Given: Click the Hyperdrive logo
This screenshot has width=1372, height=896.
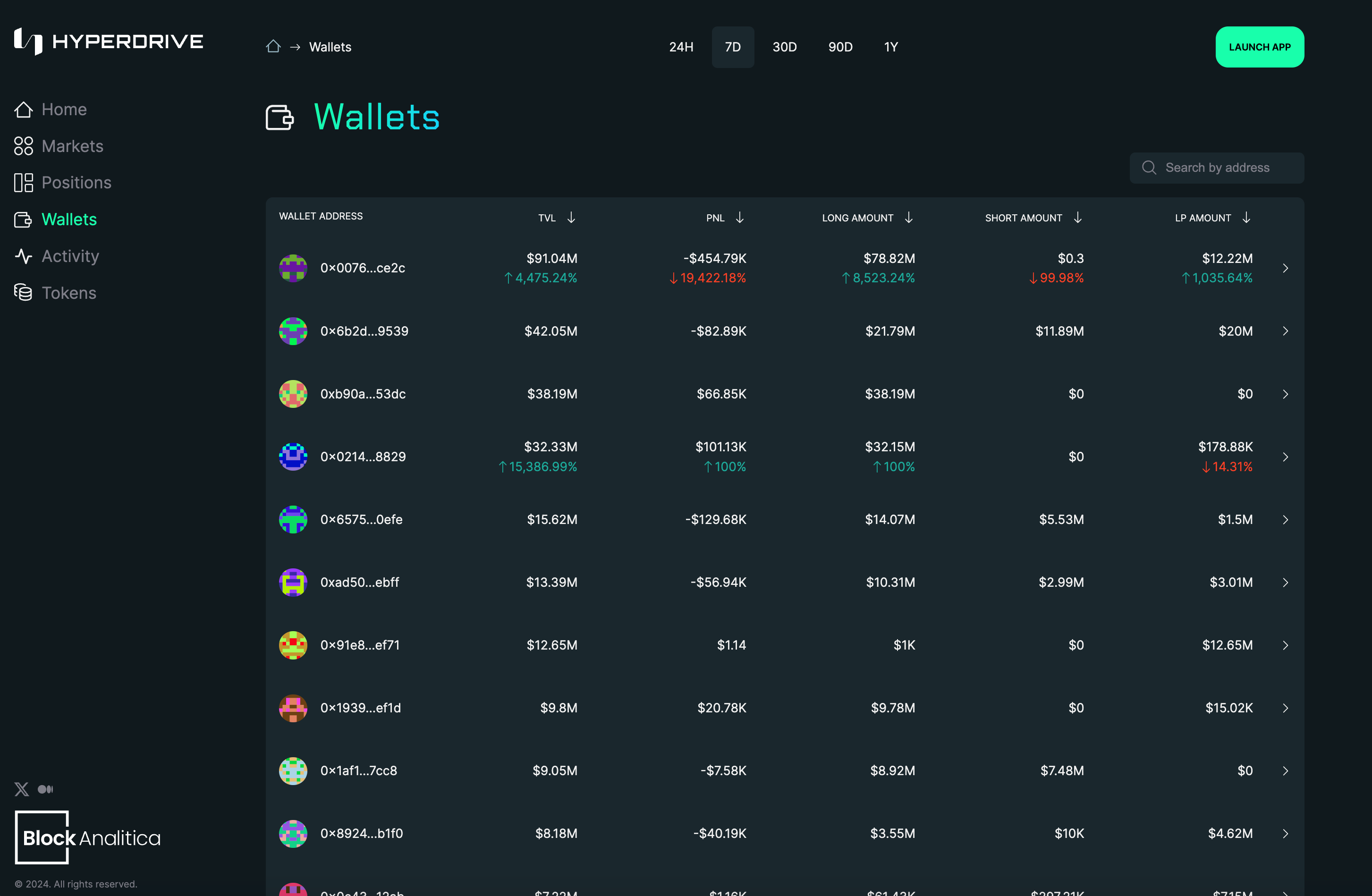Looking at the screenshot, I should 109,42.
